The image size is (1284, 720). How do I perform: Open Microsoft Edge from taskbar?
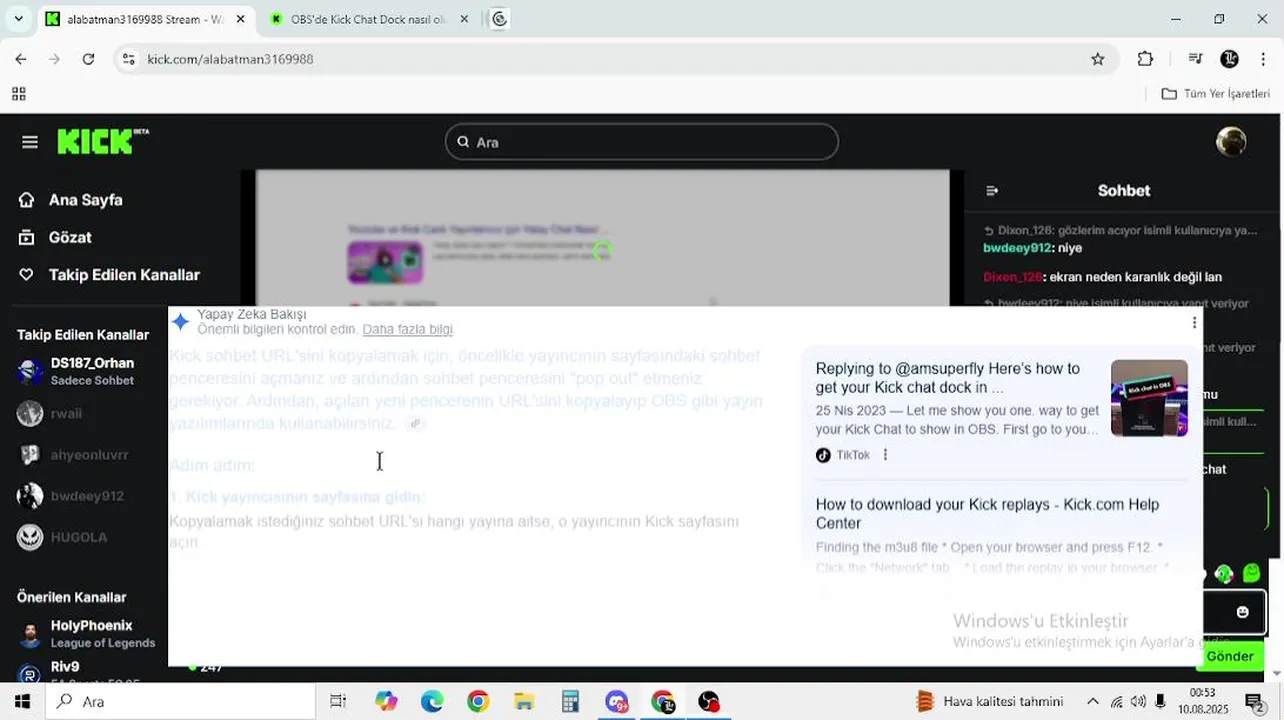tap(432, 701)
